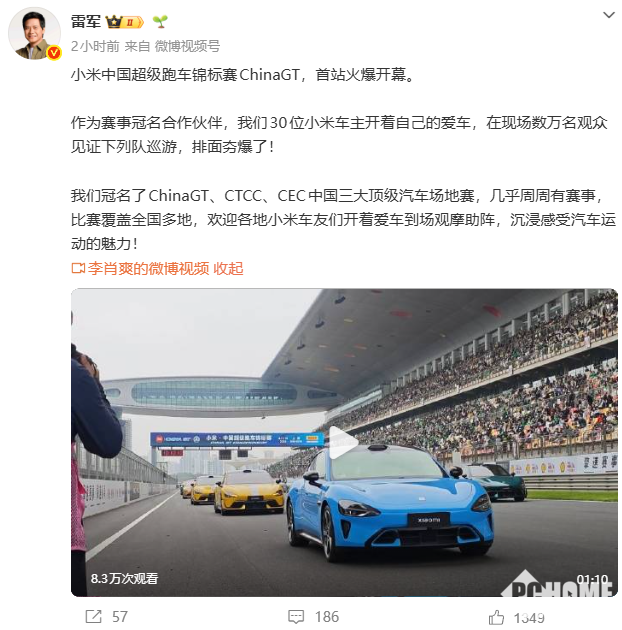Click the repost share icon
The width and height of the screenshot is (622, 630).
tap(94, 616)
